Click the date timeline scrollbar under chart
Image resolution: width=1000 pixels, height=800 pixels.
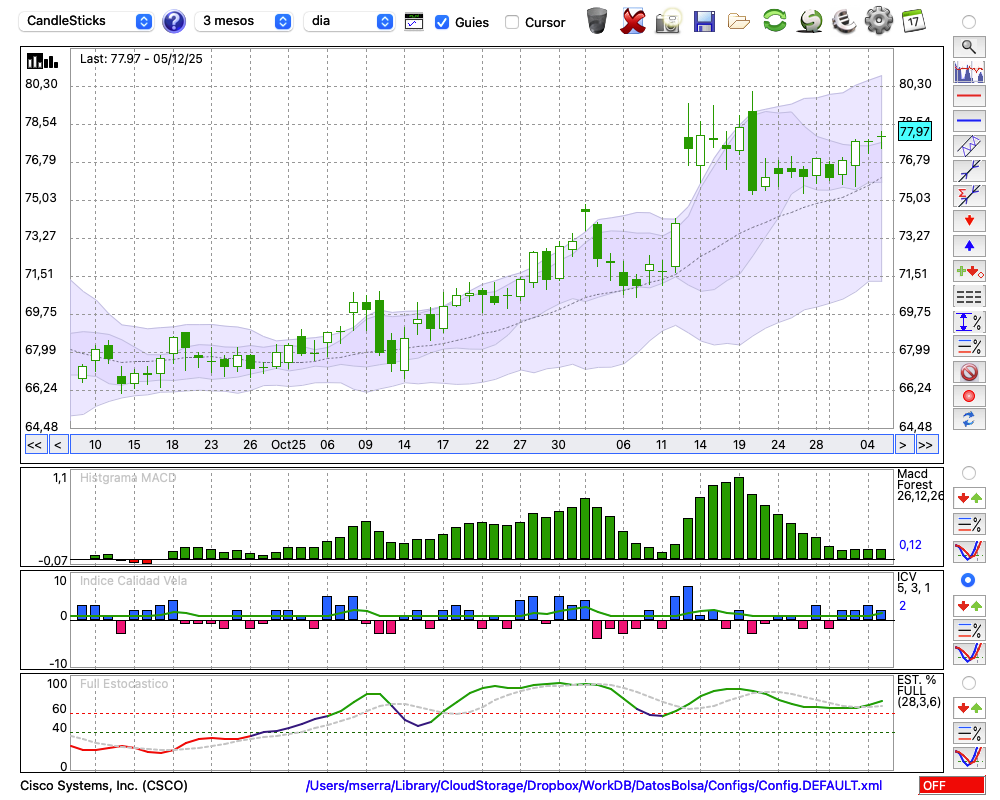480,445
